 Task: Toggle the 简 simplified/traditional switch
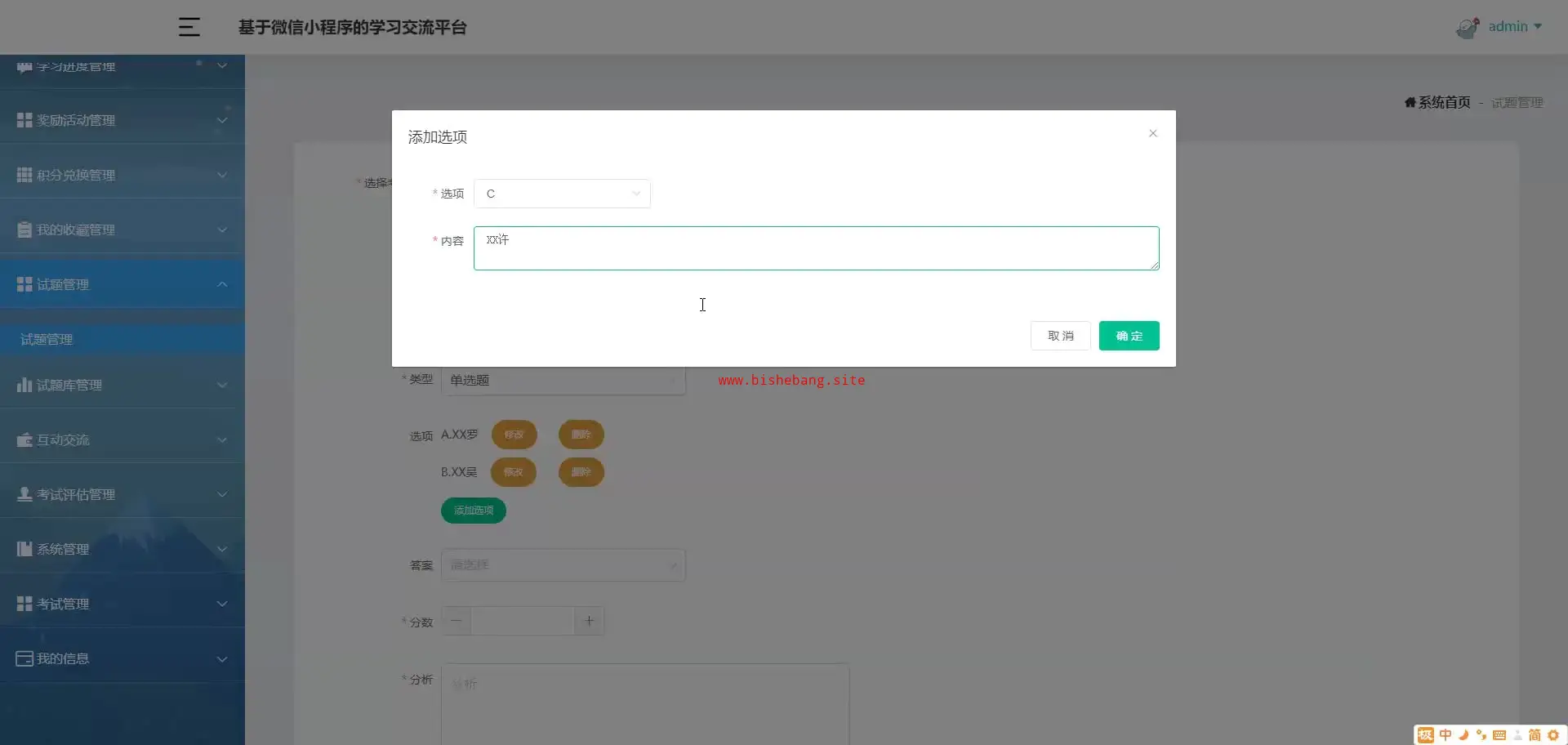(1535, 735)
